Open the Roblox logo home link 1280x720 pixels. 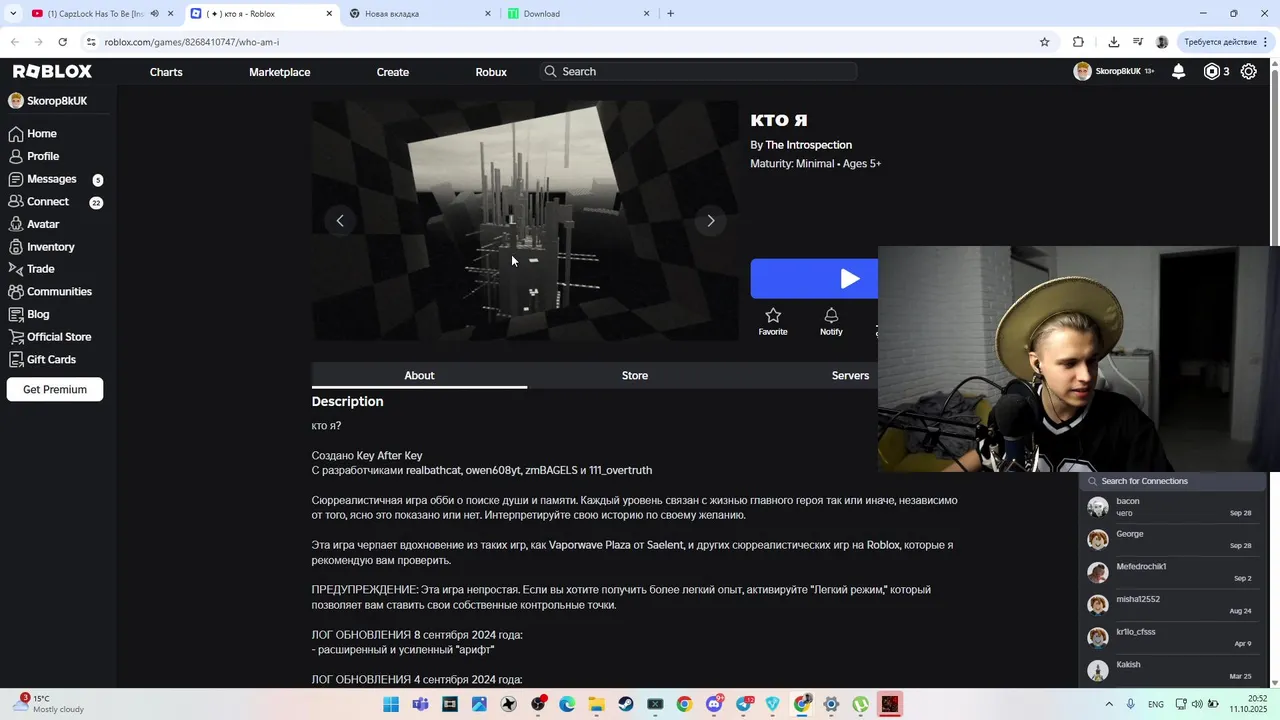click(x=52, y=71)
